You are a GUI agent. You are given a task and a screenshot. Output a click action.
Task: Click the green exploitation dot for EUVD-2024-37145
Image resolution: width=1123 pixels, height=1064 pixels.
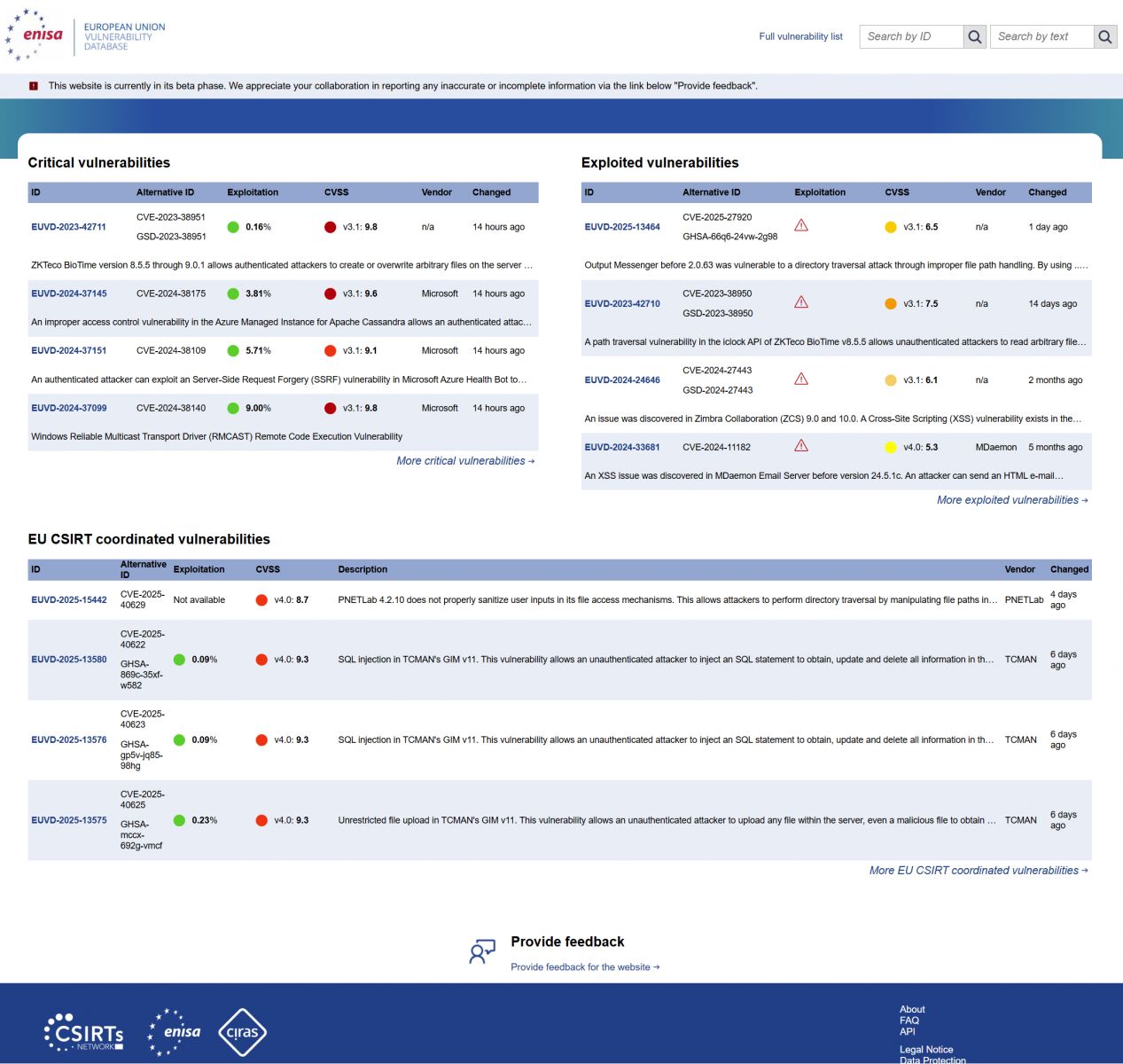[233, 293]
